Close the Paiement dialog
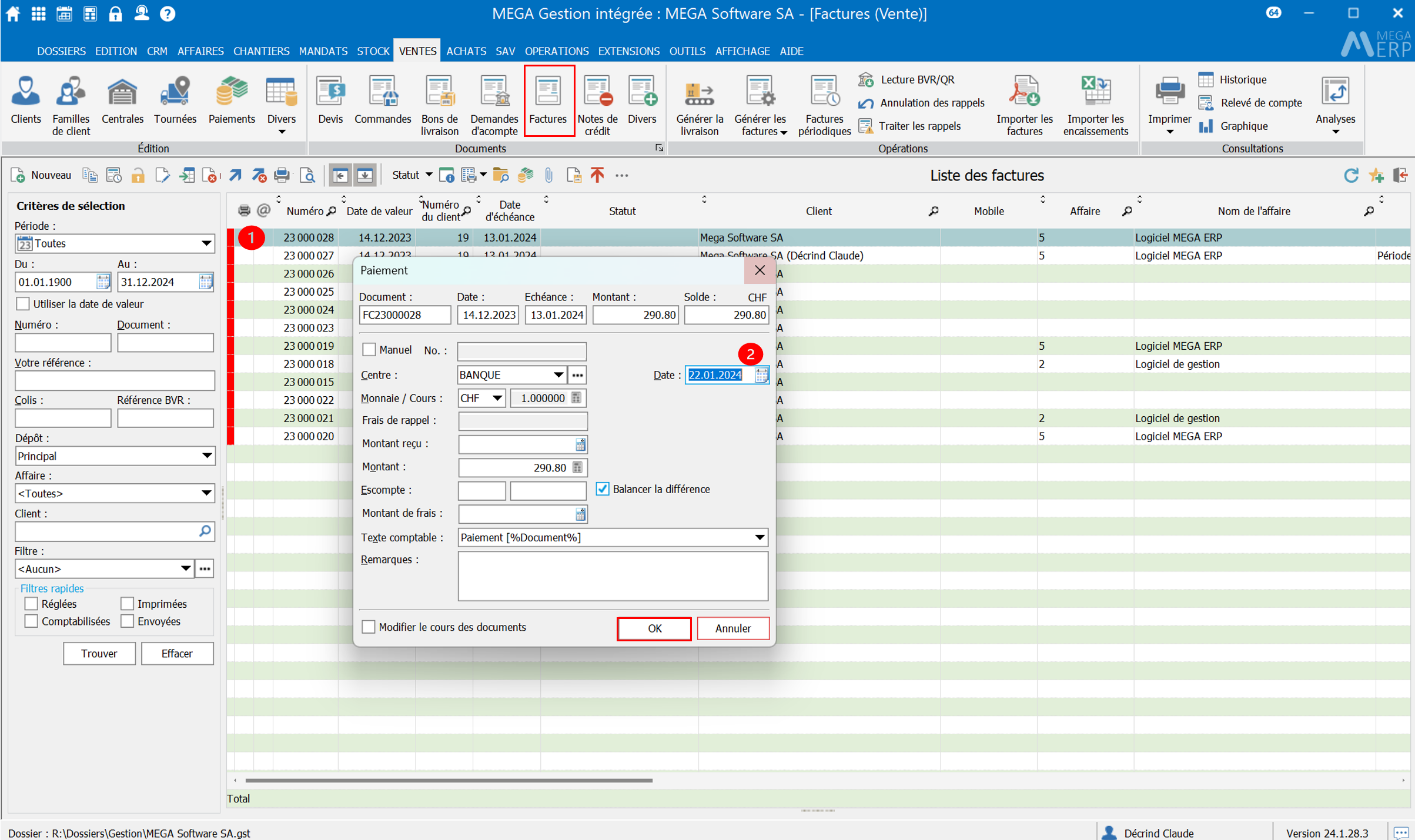The width and height of the screenshot is (1415, 840). click(x=760, y=270)
